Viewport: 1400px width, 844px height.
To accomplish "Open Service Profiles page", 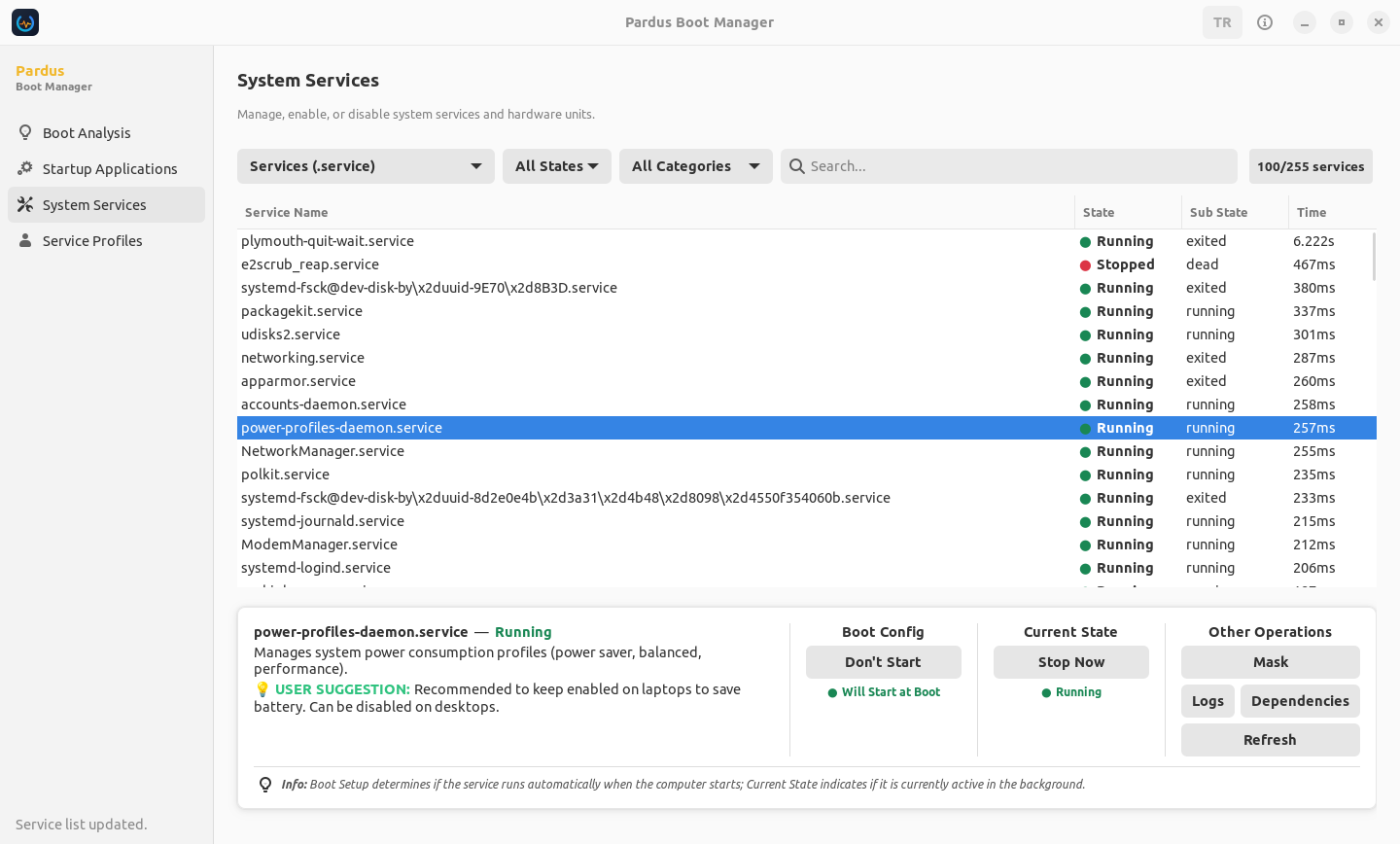I will pyautogui.click(x=107, y=241).
